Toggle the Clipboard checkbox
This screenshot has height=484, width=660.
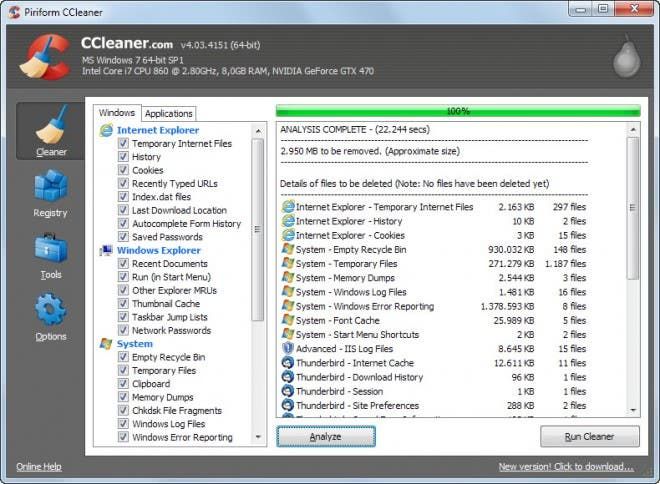point(123,383)
